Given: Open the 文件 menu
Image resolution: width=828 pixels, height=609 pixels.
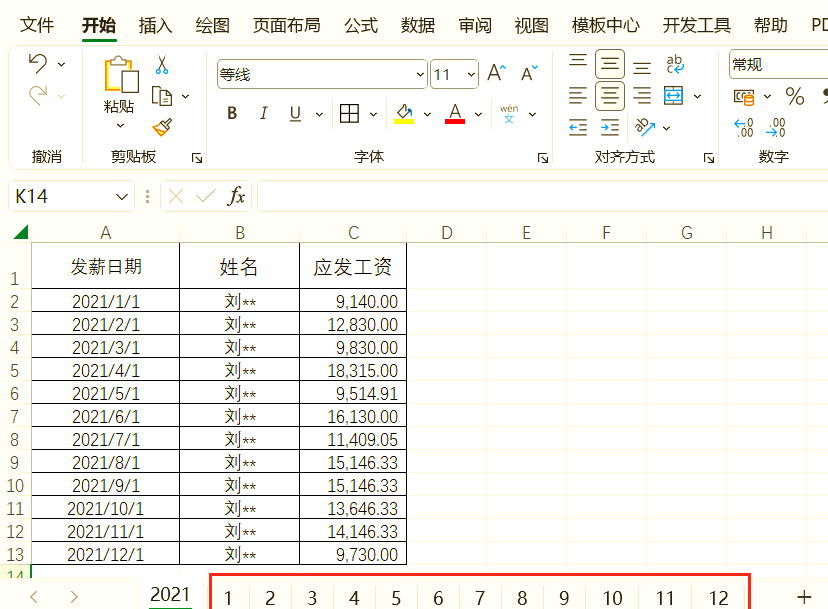Looking at the screenshot, I should [37, 25].
